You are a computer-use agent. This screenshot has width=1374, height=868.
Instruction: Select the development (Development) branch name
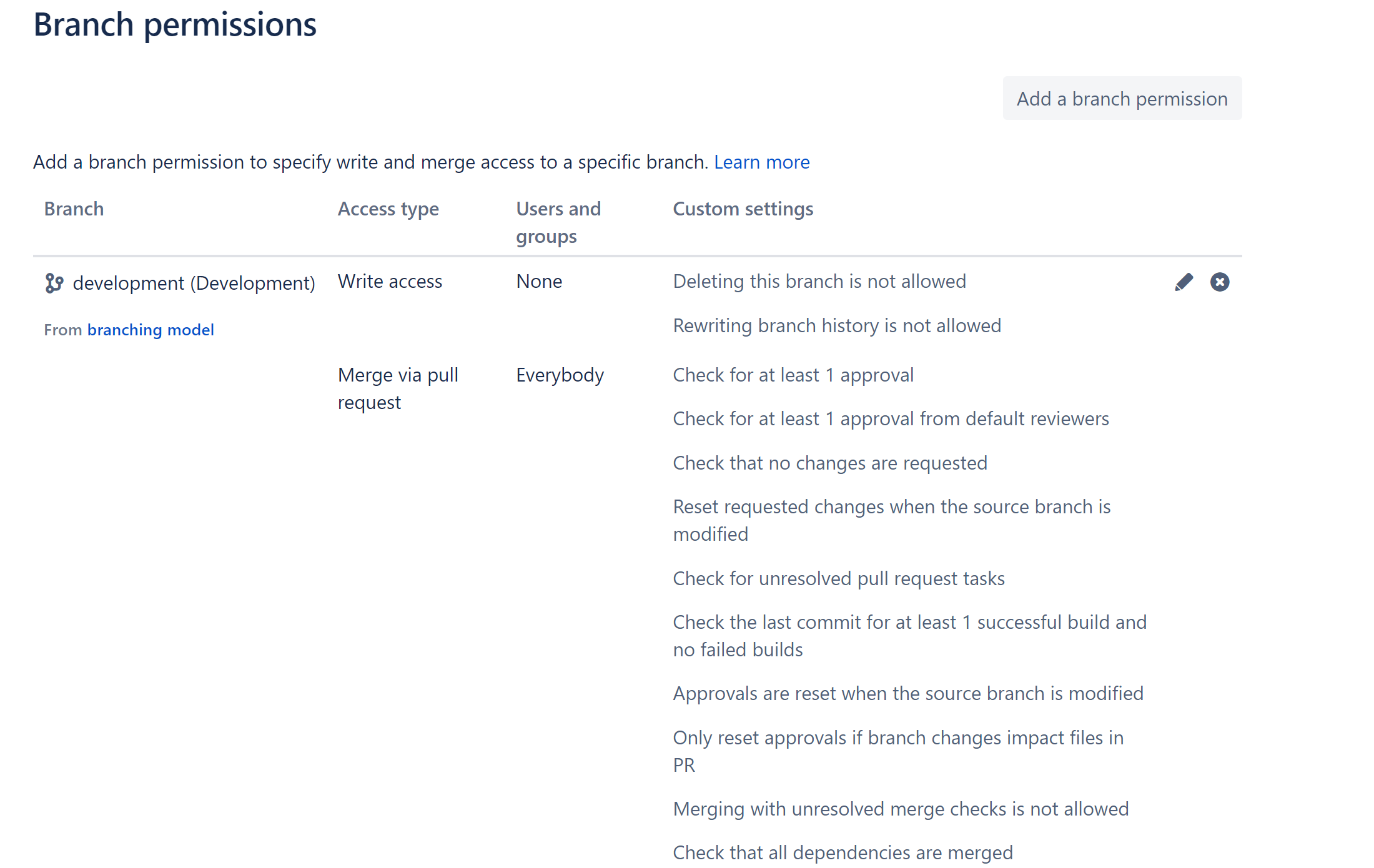tap(194, 284)
